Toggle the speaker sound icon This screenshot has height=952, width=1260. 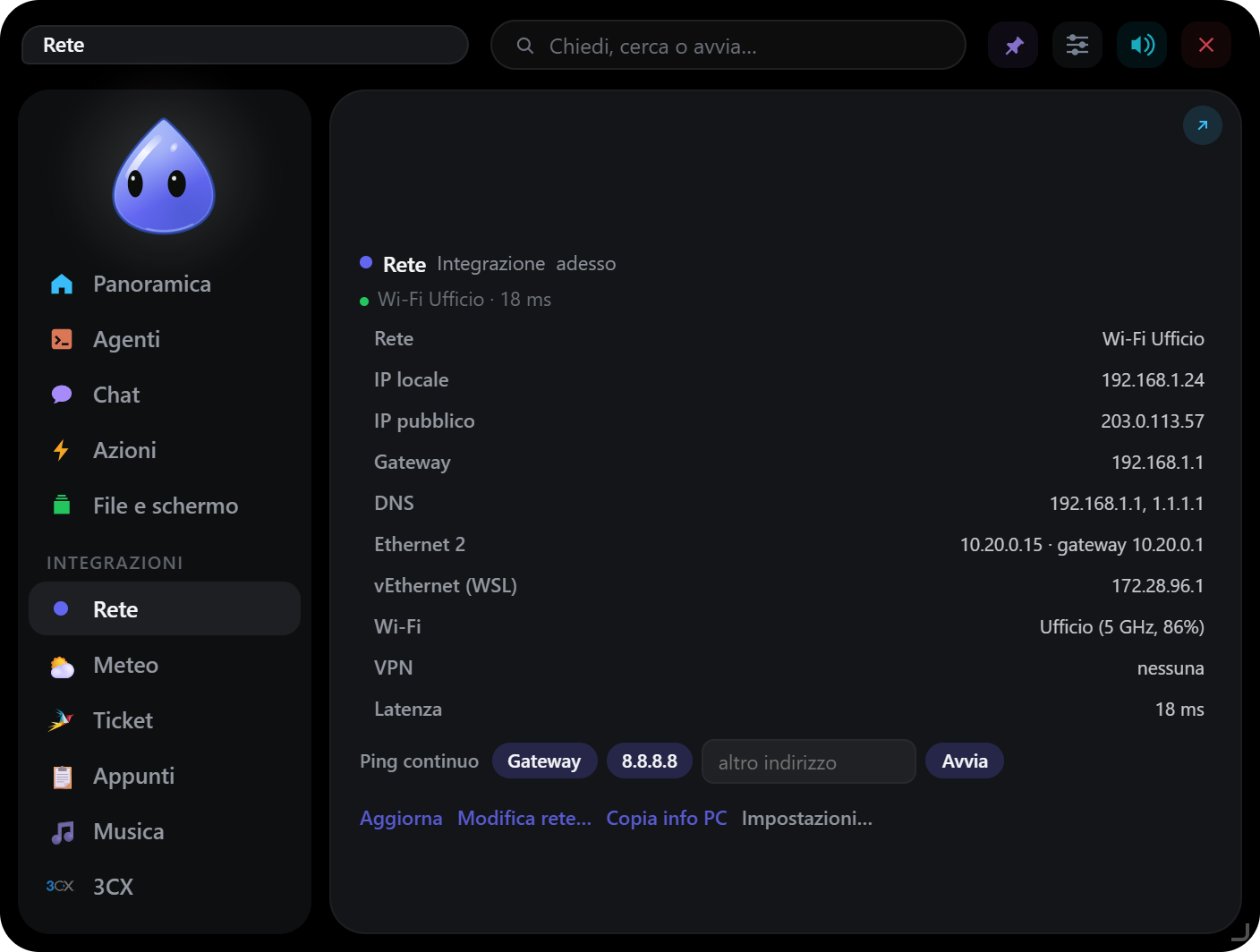click(x=1142, y=45)
